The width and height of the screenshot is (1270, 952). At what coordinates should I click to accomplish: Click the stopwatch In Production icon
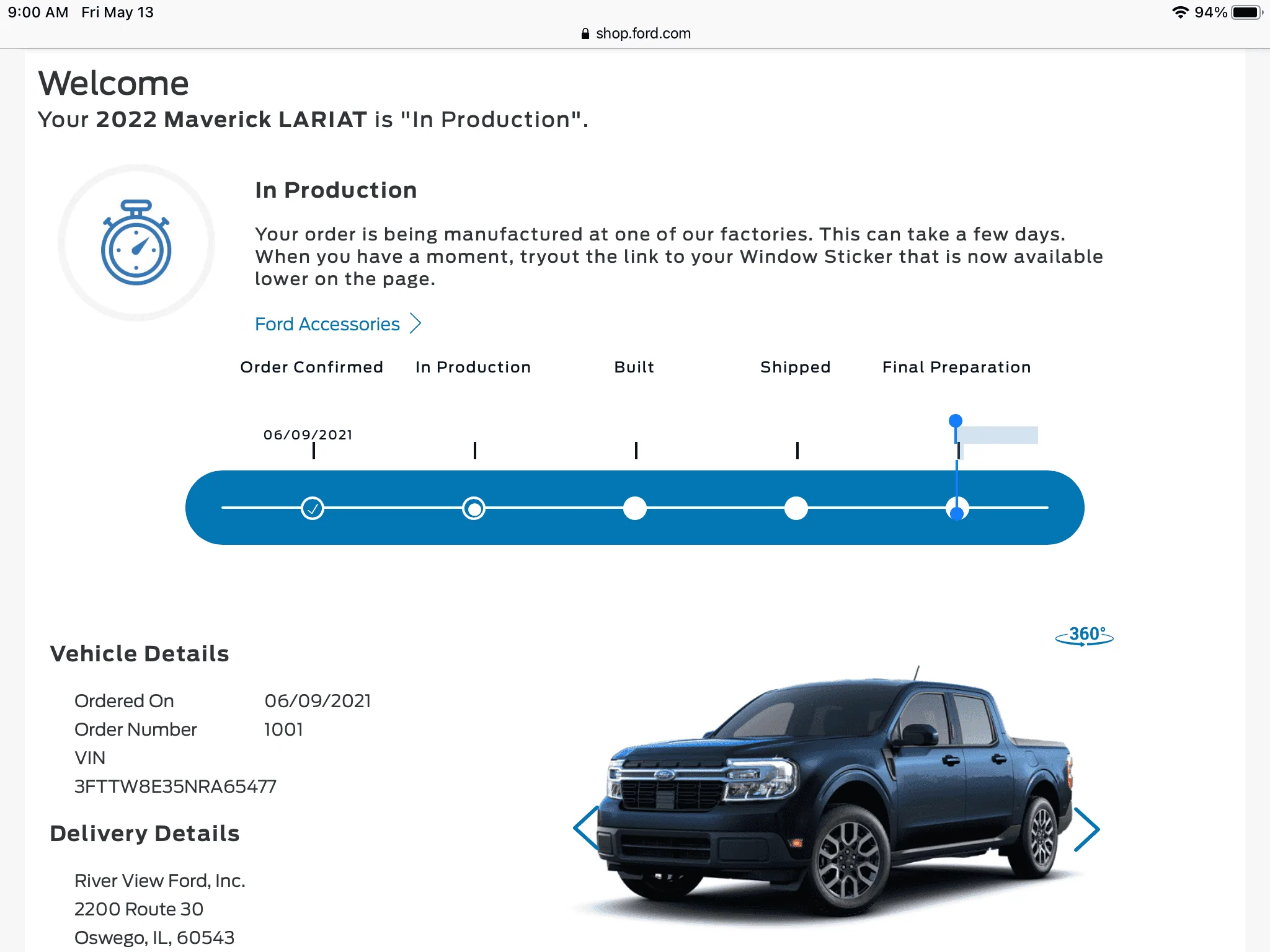point(136,242)
